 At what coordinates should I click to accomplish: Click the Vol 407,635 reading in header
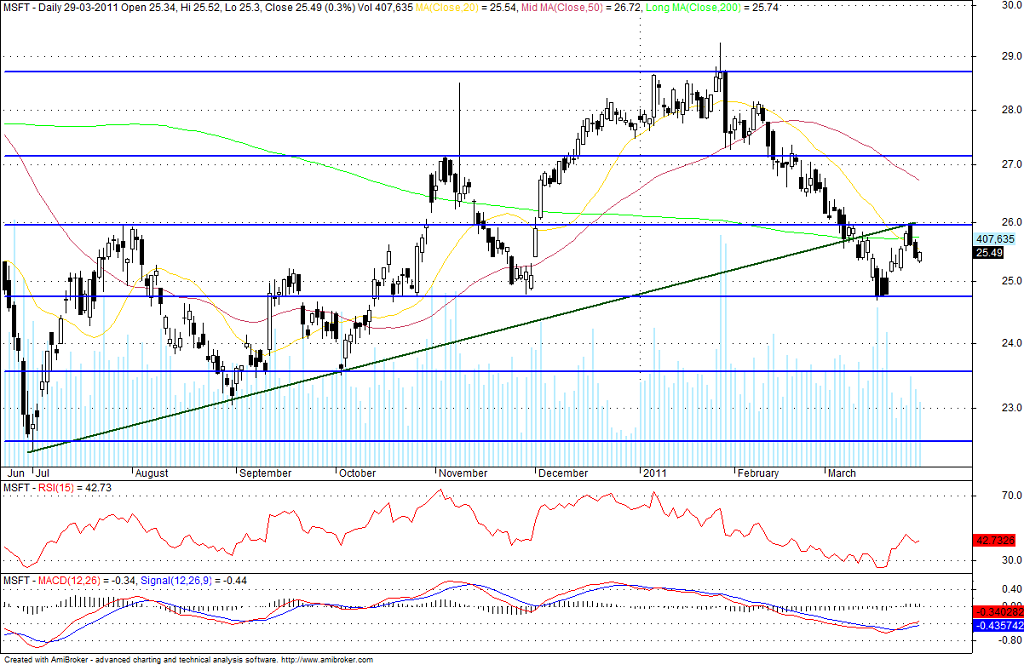click(x=385, y=8)
